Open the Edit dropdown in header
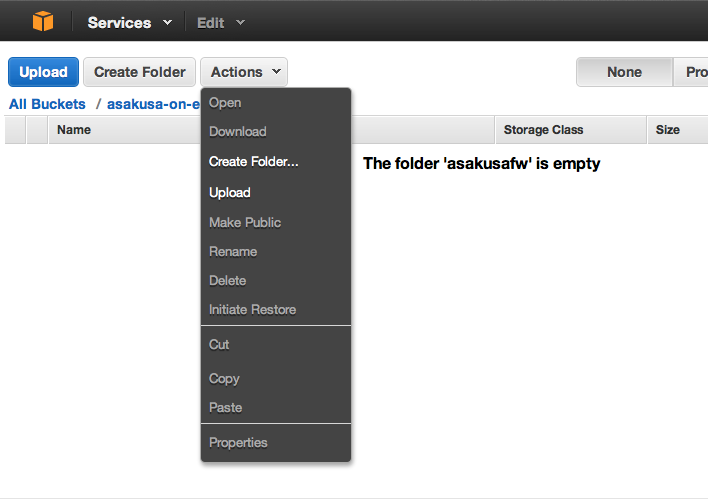This screenshot has width=708, height=499. click(x=220, y=22)
